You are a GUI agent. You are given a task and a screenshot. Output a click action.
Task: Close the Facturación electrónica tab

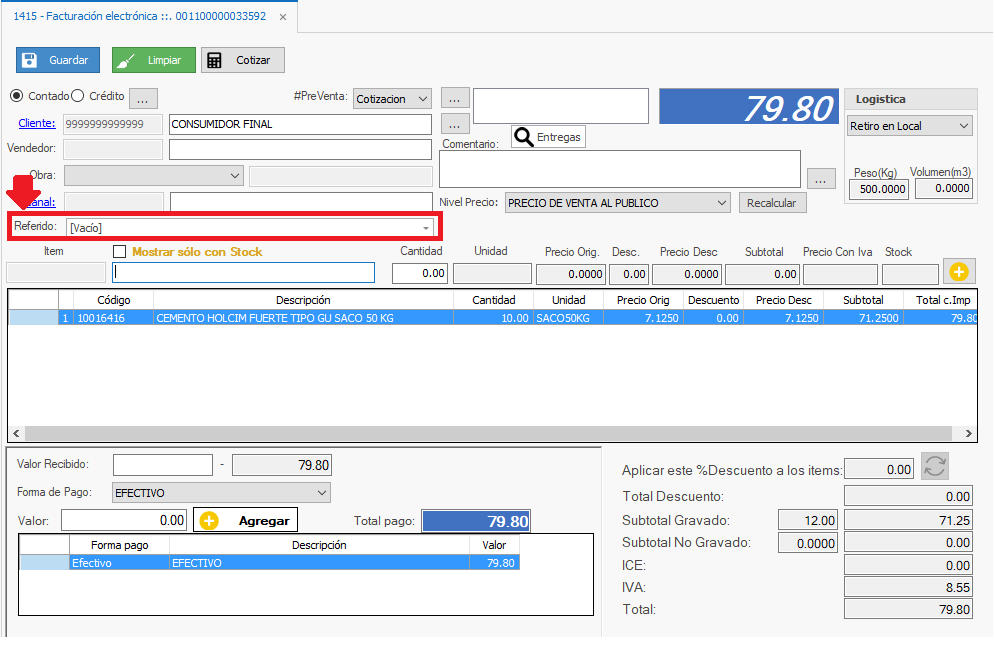283,17
